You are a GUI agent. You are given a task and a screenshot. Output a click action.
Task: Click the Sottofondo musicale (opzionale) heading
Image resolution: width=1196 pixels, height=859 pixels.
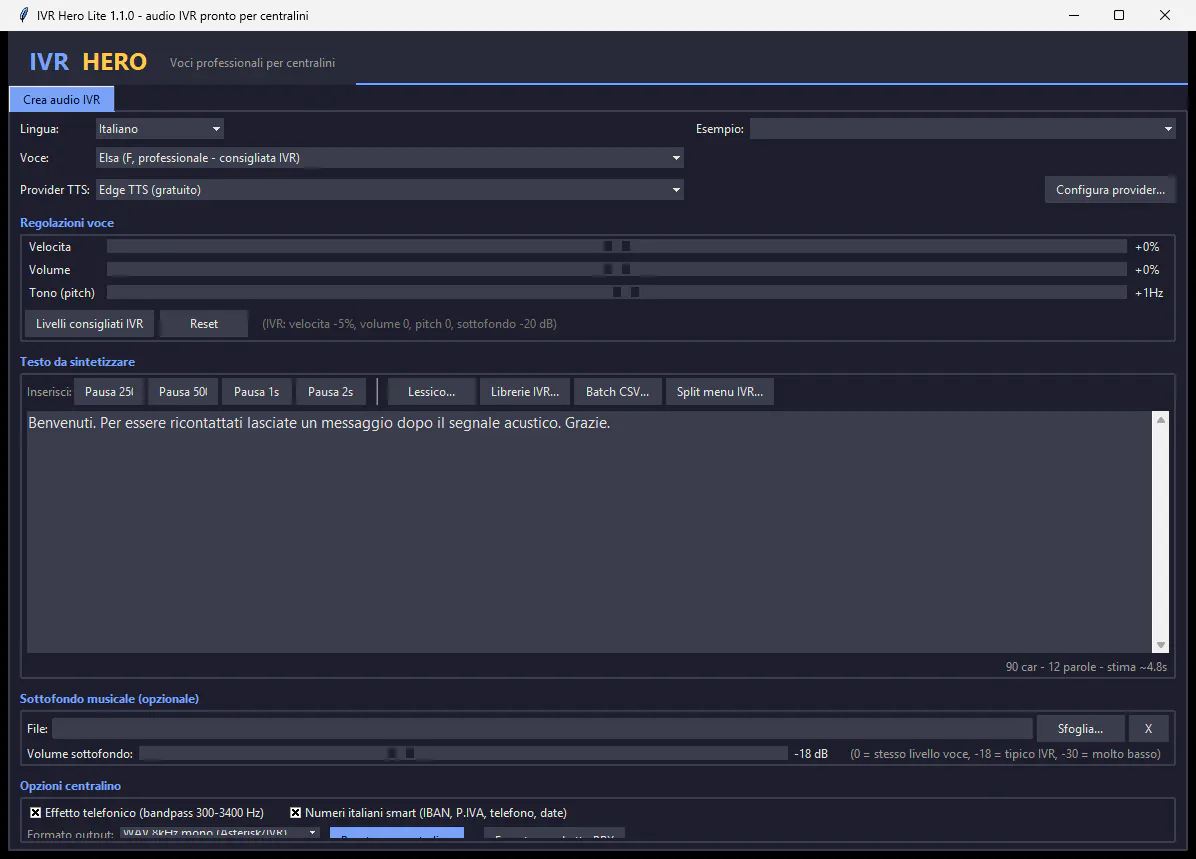pyautogui.click(x=109, y=699)
